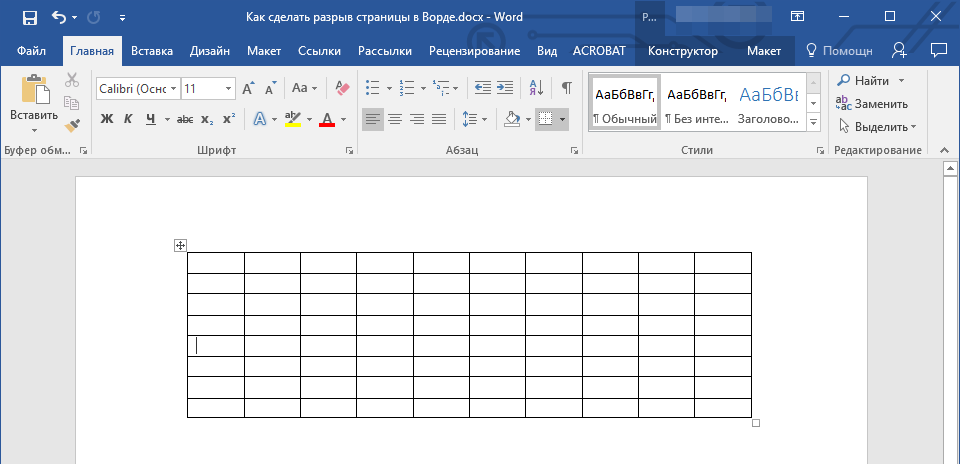Click the Sort A-Z icon

click(x=535, y=89)
